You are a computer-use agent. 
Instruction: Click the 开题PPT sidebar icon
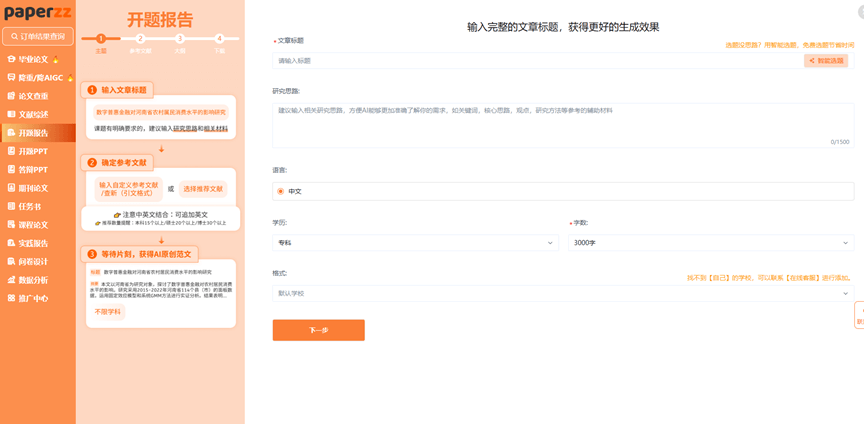(x=11, y=151)
